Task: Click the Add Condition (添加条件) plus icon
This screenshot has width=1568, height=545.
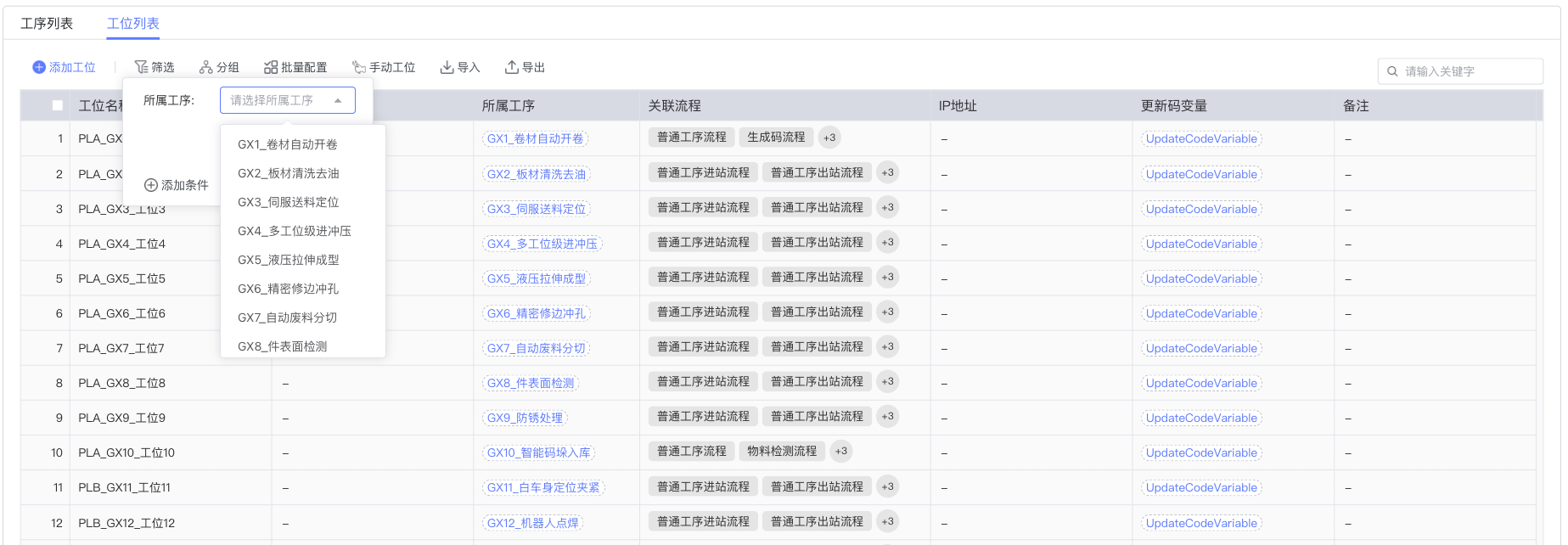Action: pos(151,185)
